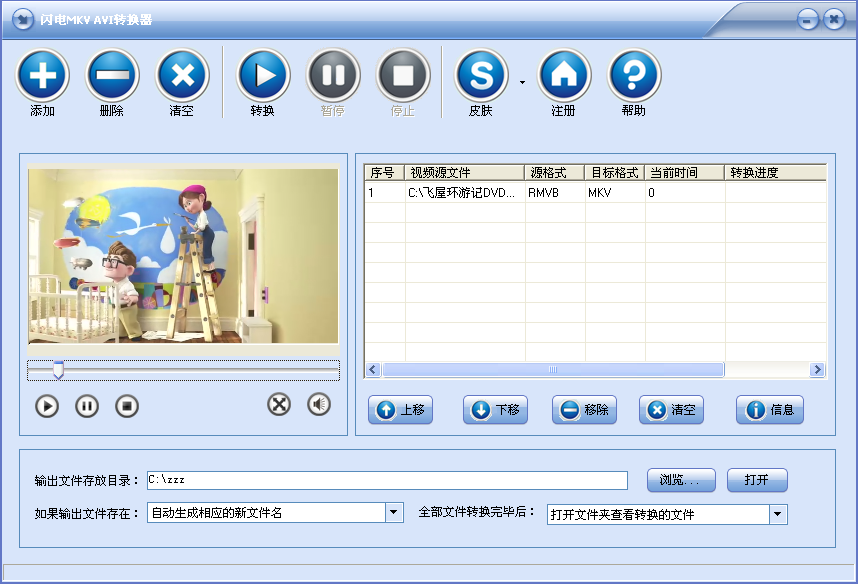
Task: Click the 源格式 column header
Action: click(x=554, y=172)
